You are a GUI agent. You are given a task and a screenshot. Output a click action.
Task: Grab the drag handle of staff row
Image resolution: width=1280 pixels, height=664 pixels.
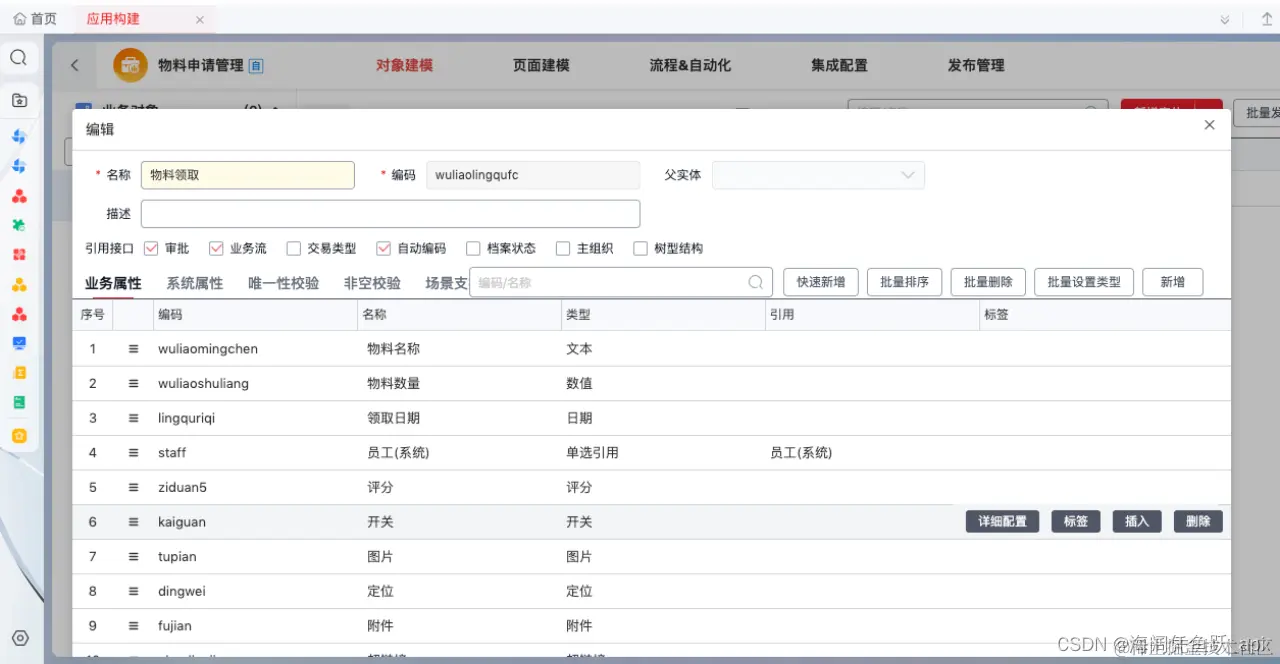tap(133, 452)
